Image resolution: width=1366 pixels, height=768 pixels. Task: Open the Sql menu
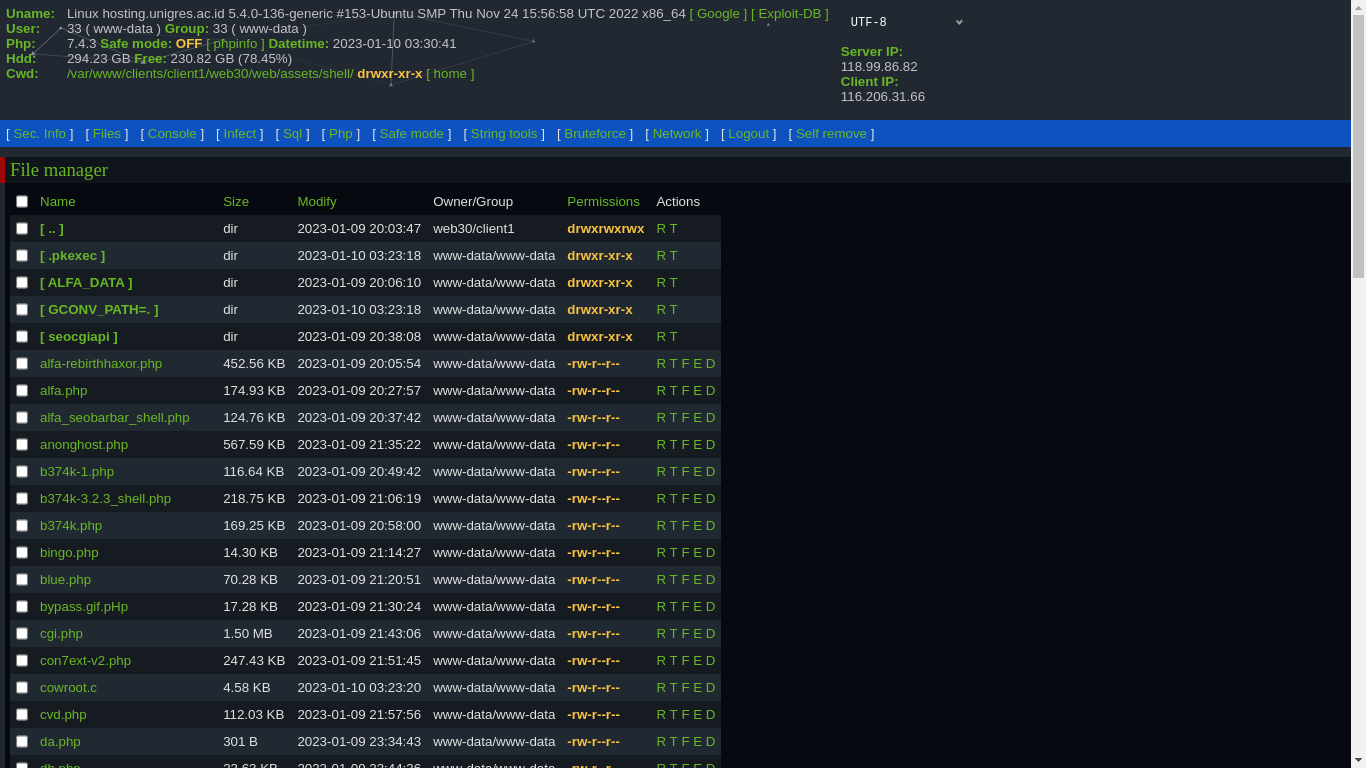click(292, 134)
